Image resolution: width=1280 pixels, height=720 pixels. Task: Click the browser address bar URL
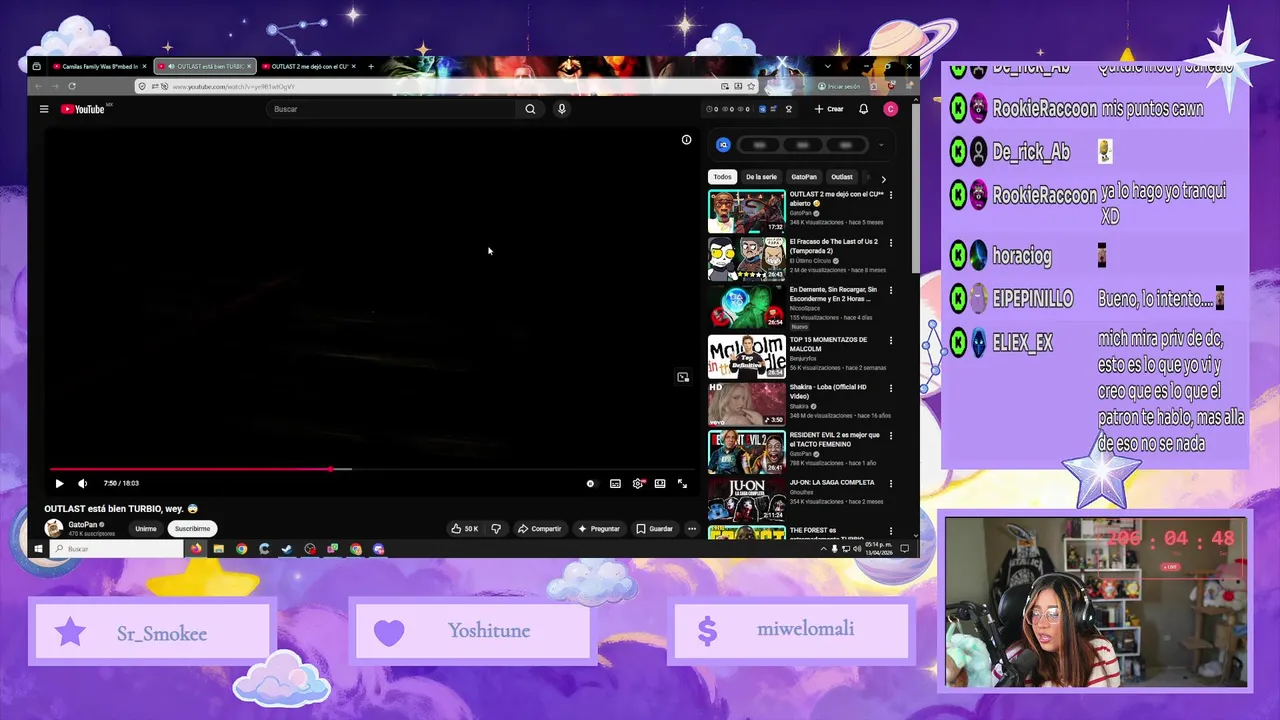tap(233, 87)
